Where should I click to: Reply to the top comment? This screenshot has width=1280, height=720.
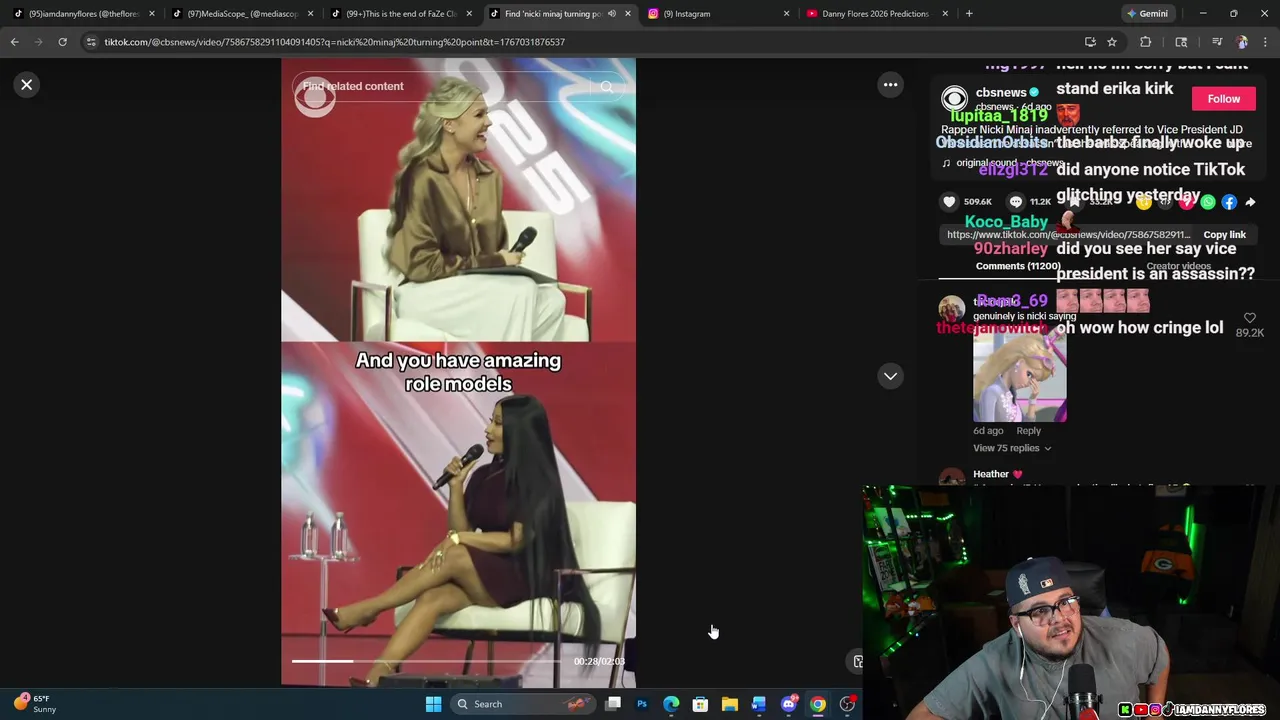click(x=1028, y=431)
